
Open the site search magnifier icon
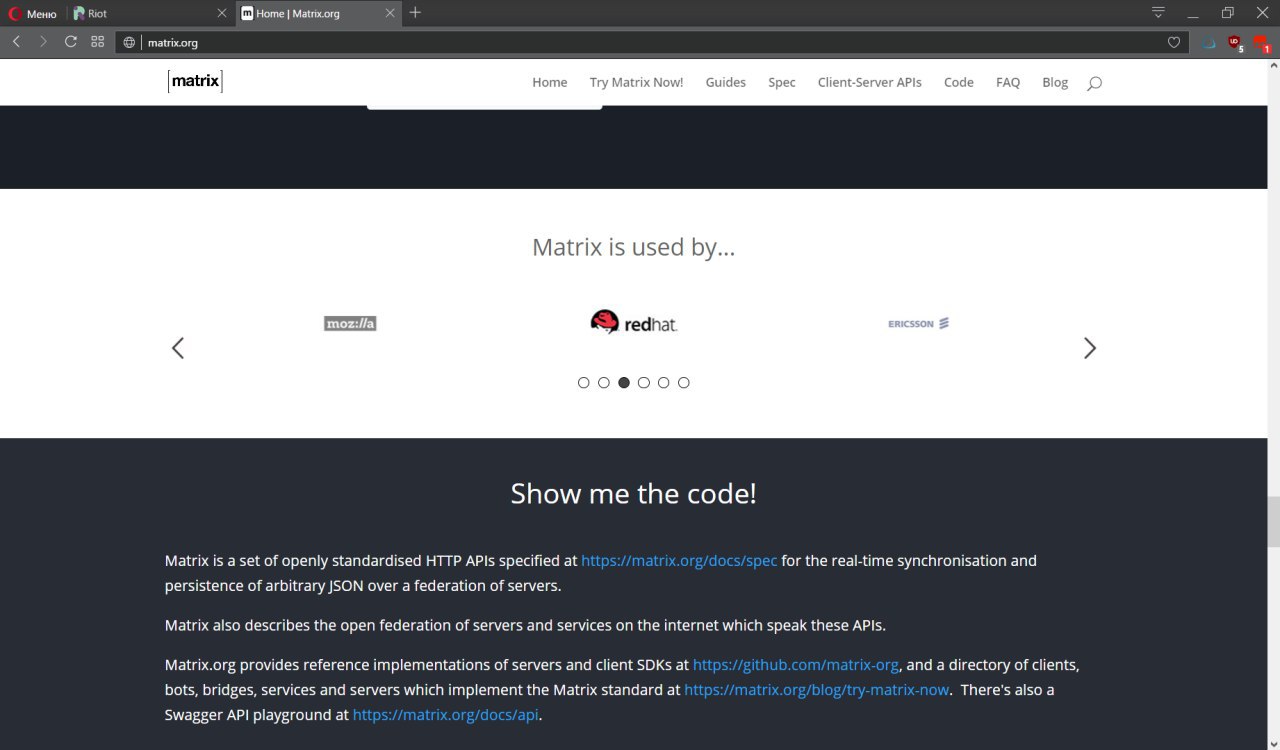(1094, 83)
